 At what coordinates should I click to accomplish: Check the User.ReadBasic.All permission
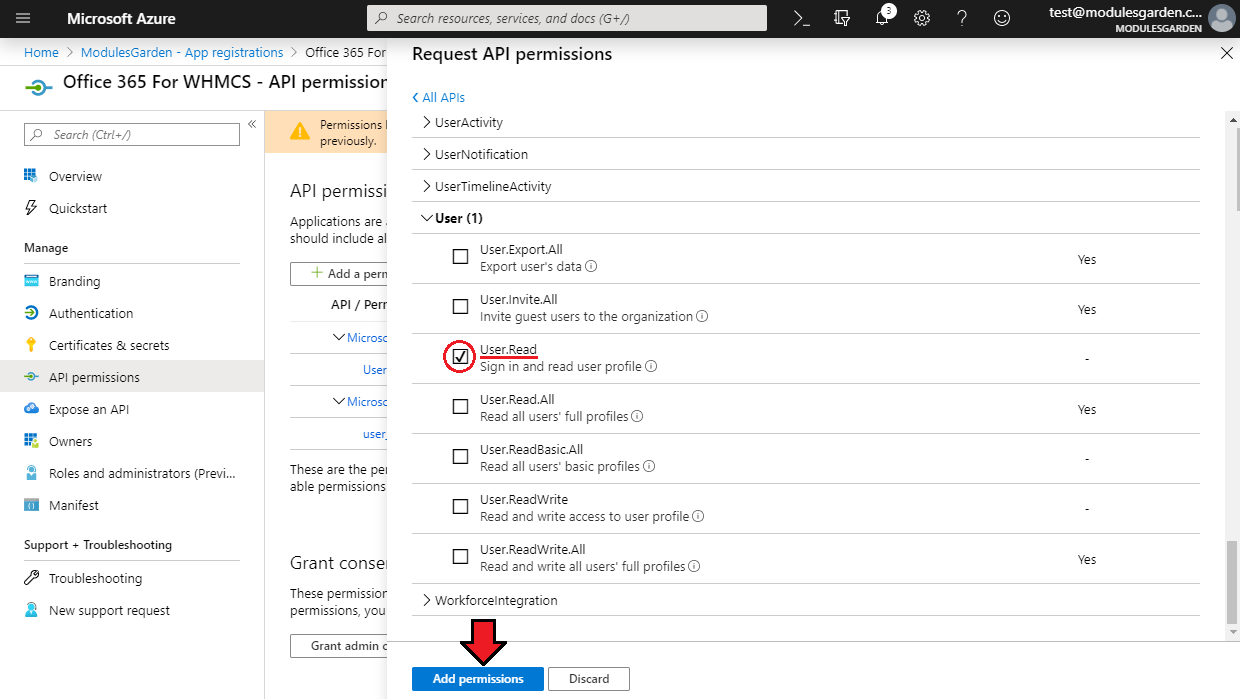click(x=460, y=457)
